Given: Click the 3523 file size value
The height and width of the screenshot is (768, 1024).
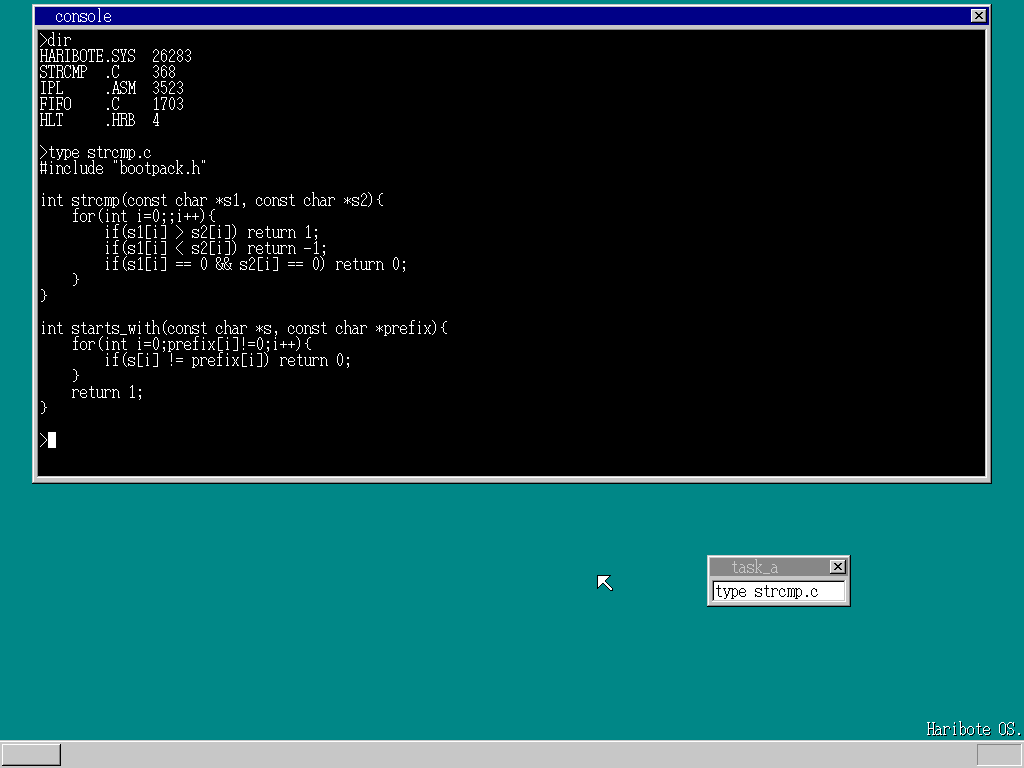Looking at the screenshot, I should pos(168,88).
